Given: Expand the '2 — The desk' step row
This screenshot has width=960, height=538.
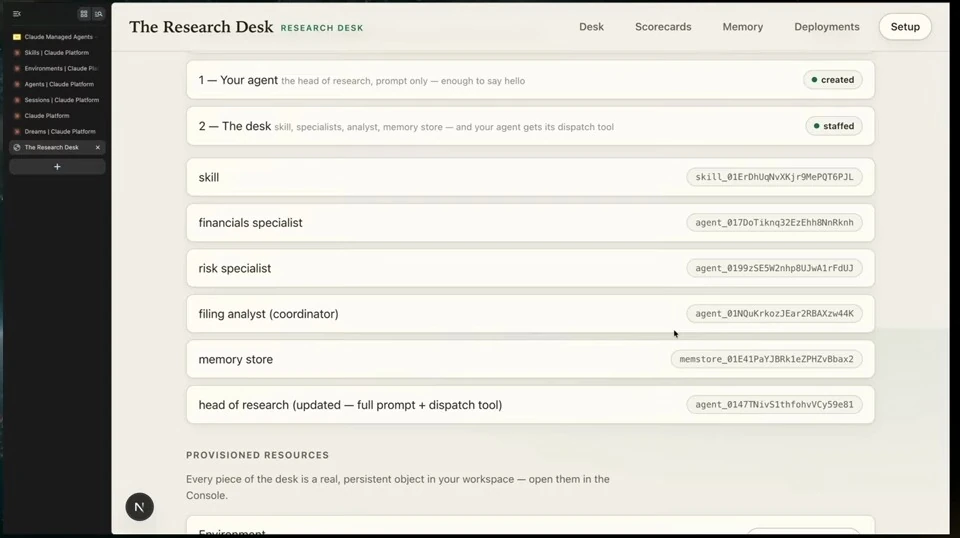Looking at the screenshot, I should coord(530,126).
